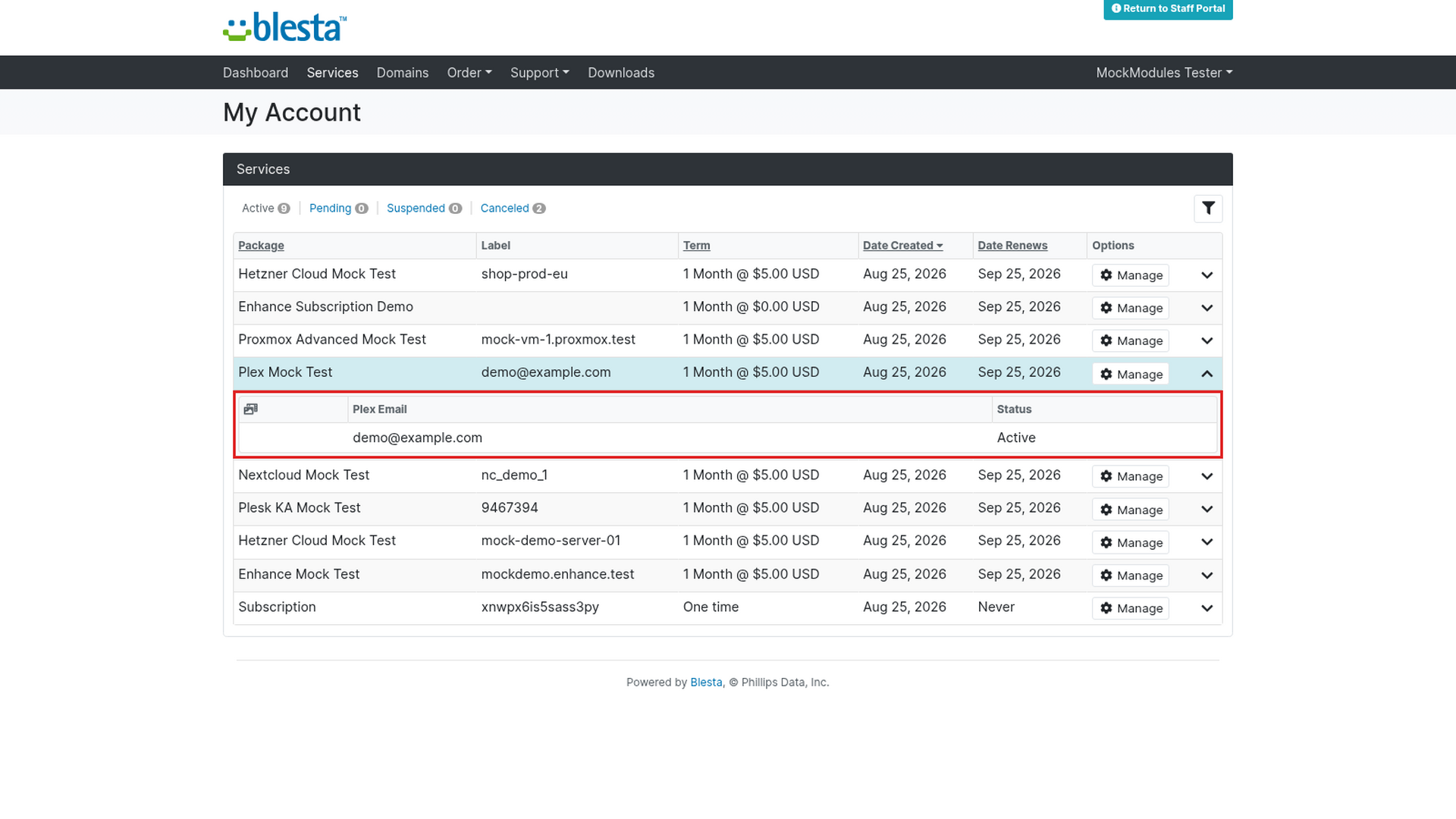Select the Active services tab
Image resolution: width=1456 pixels, height=819 pixels.
pos(265,209)
